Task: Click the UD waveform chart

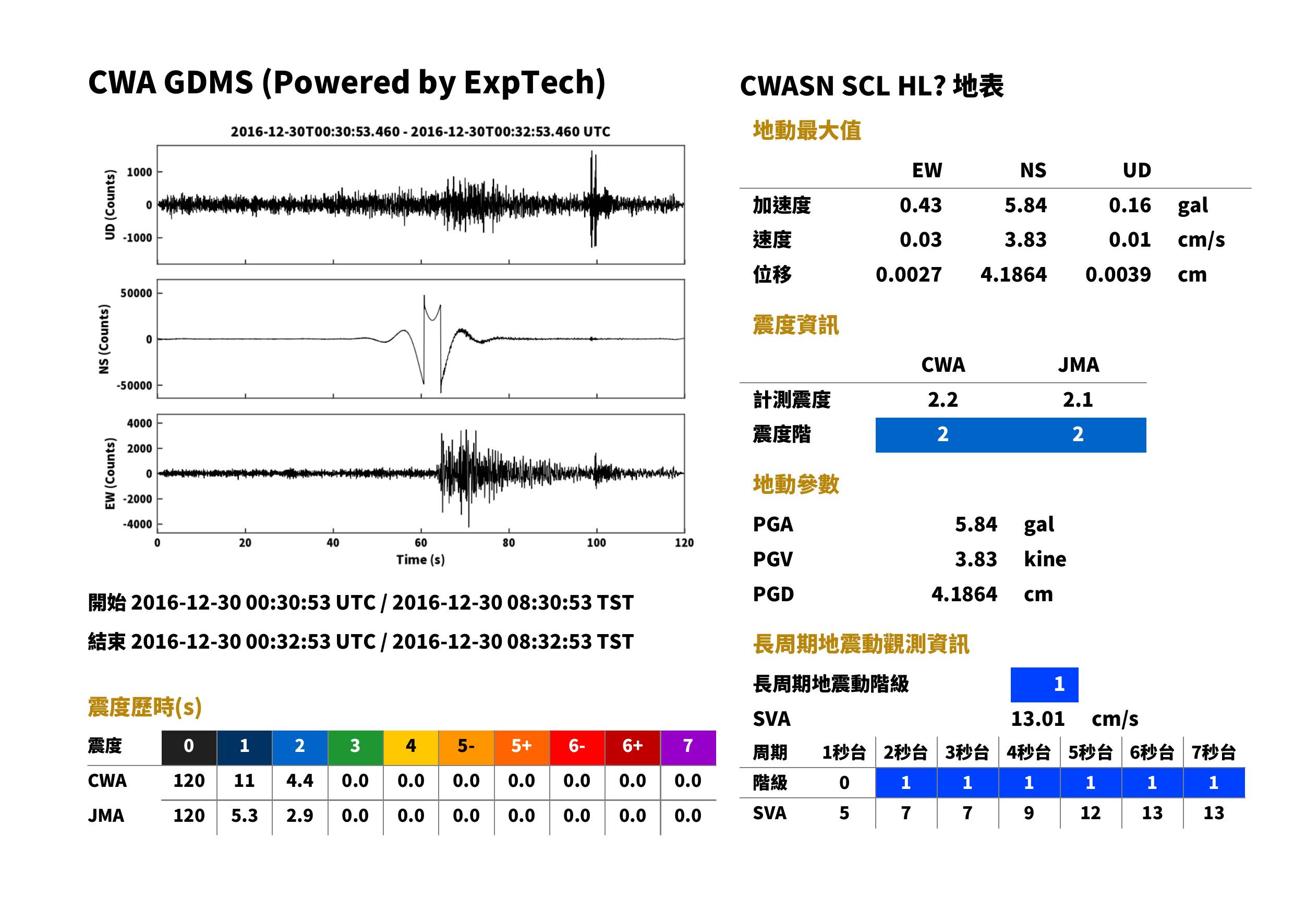Action: pos(420,205)
